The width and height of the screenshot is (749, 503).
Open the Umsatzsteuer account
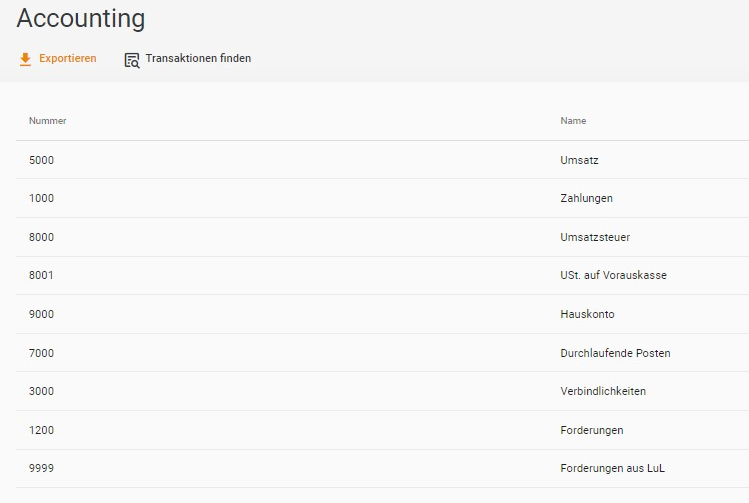(x=595, y=237)
